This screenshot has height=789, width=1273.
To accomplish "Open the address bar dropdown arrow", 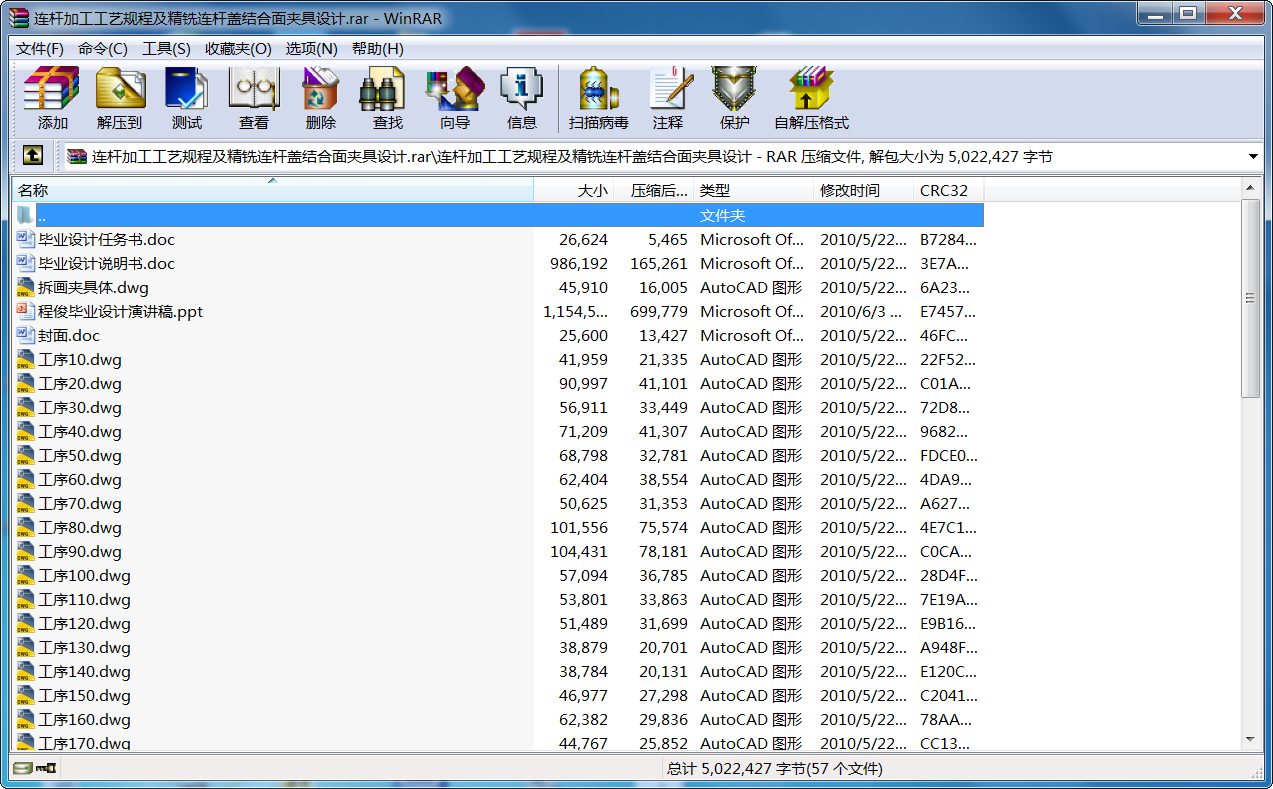I will click(x=1253, y=156).
